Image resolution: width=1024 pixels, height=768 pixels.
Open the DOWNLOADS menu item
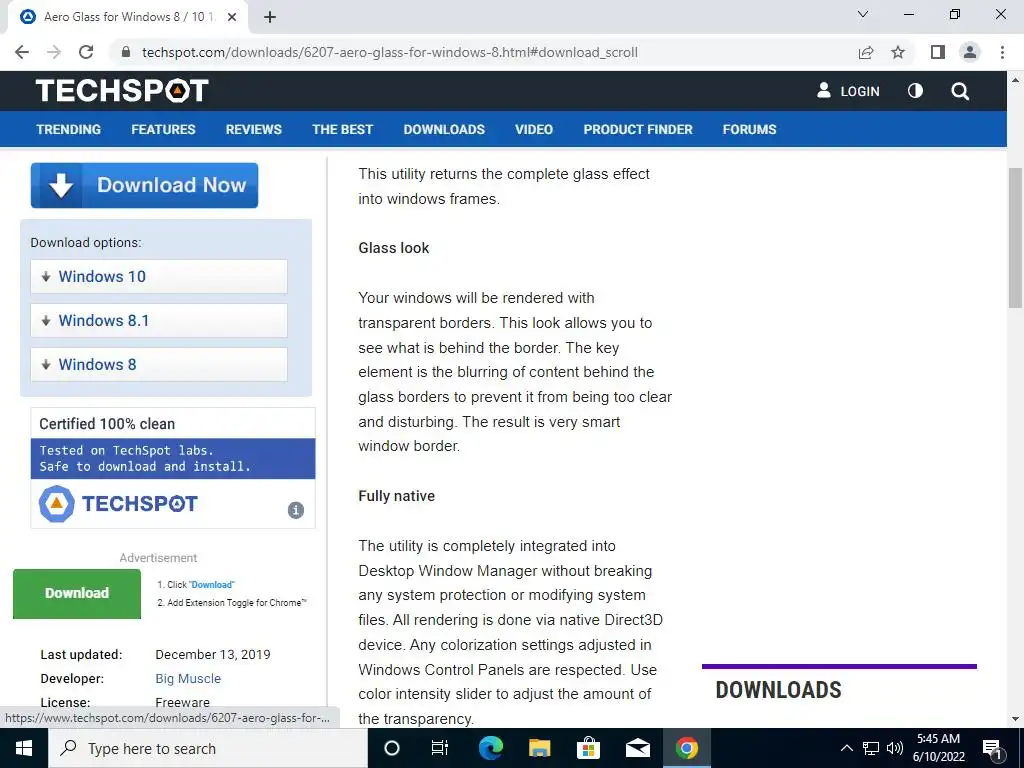pyautogui.click(x=444, y=129)
